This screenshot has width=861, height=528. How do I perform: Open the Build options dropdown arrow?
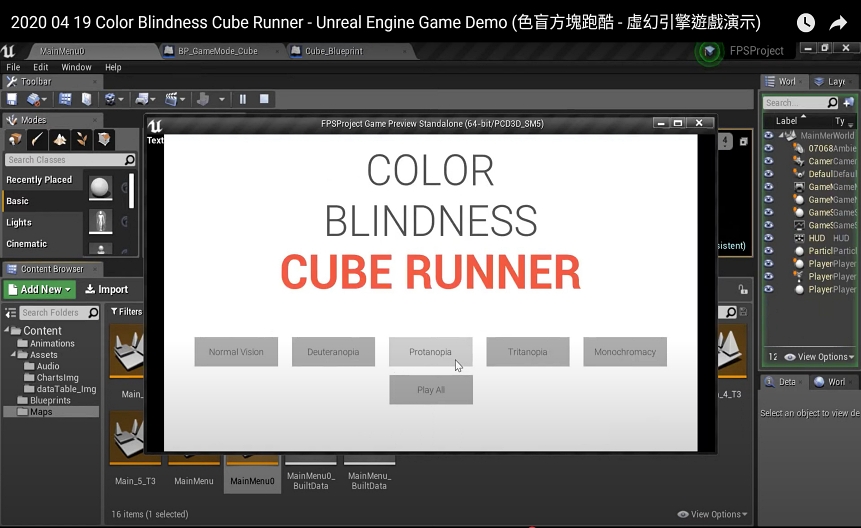click(222, 100)
